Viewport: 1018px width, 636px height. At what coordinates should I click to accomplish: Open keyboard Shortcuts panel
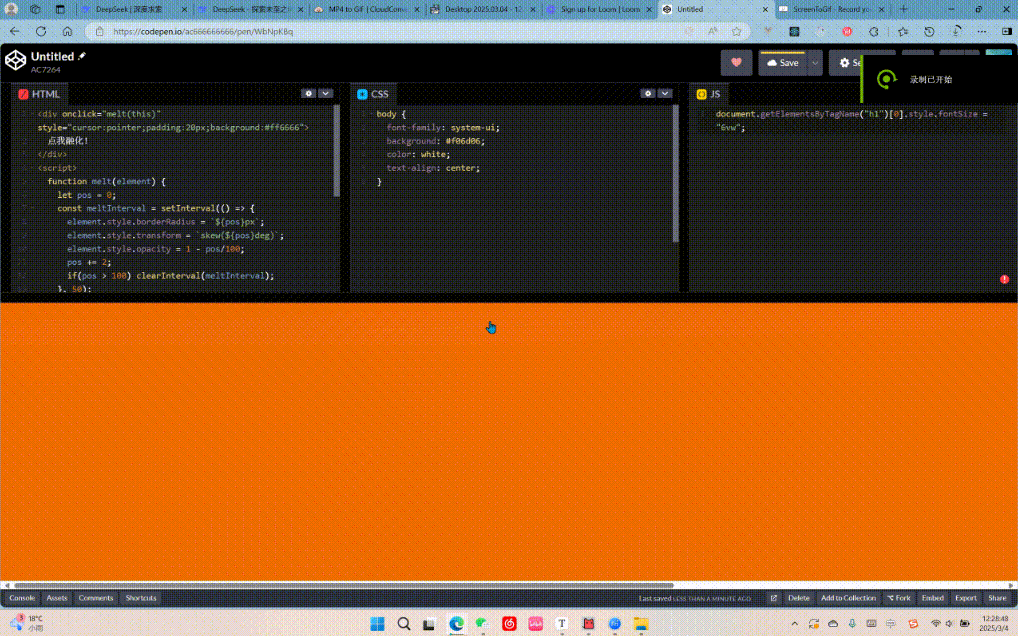[141, 598]
